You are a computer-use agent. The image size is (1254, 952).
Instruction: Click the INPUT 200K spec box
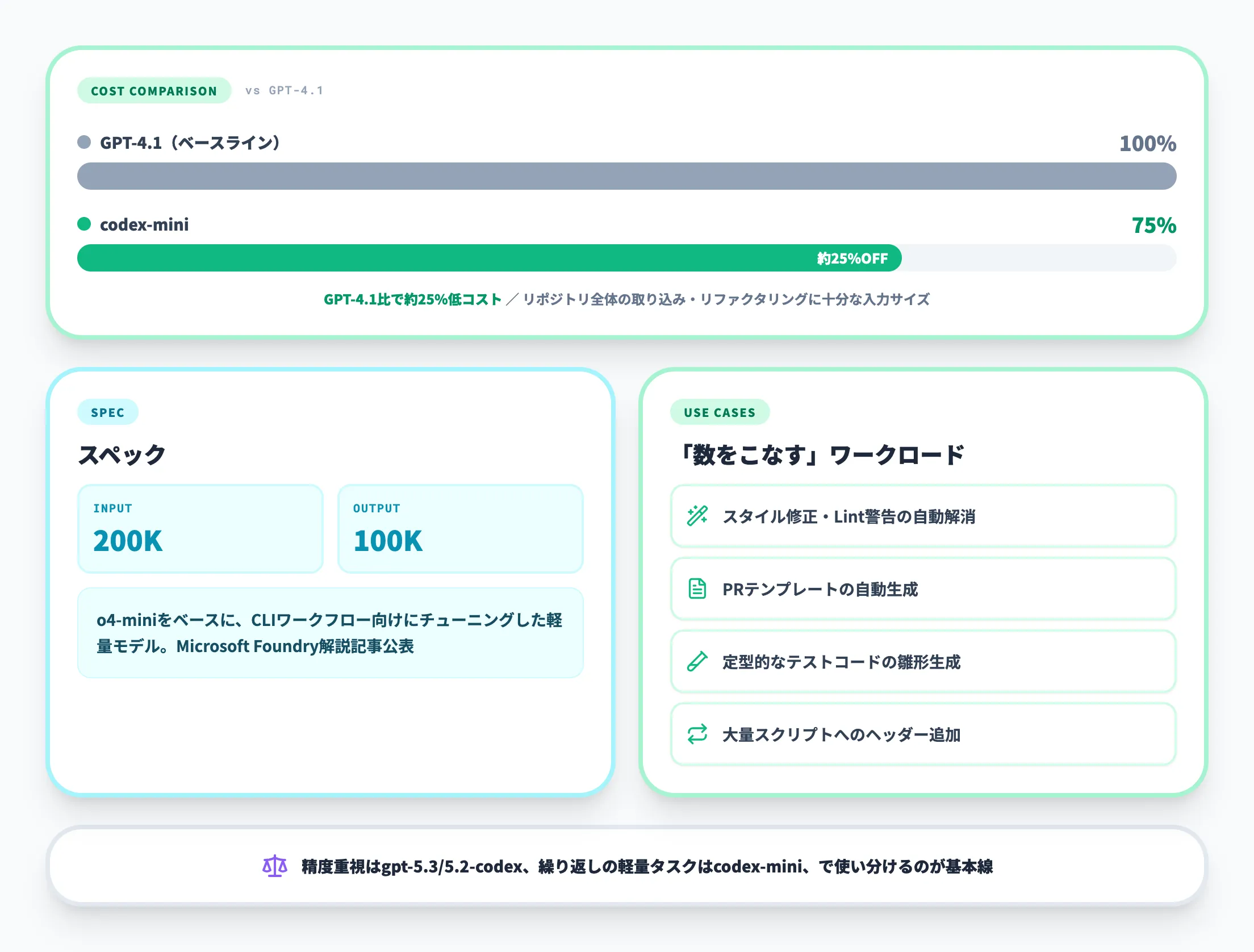[200, 528]
